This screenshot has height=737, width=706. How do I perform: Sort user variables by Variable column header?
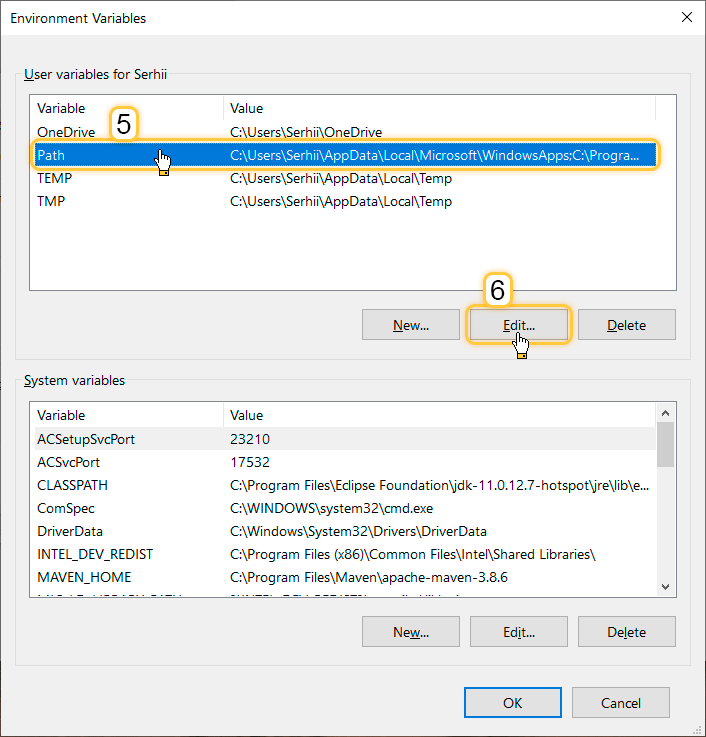[x=61, y=108]
